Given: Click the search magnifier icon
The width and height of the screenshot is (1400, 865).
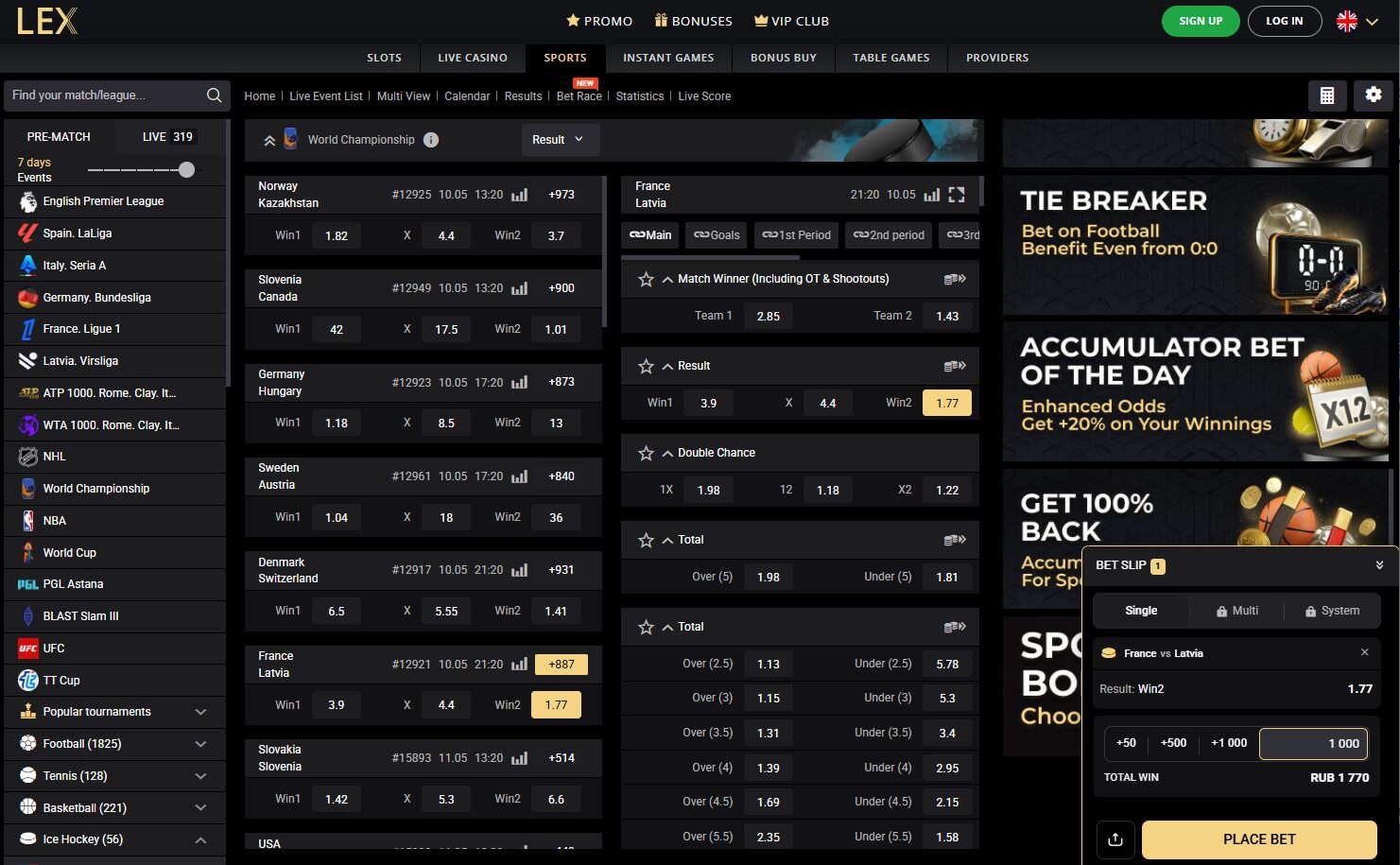Looking at the screenshot, I should [214, 95].
